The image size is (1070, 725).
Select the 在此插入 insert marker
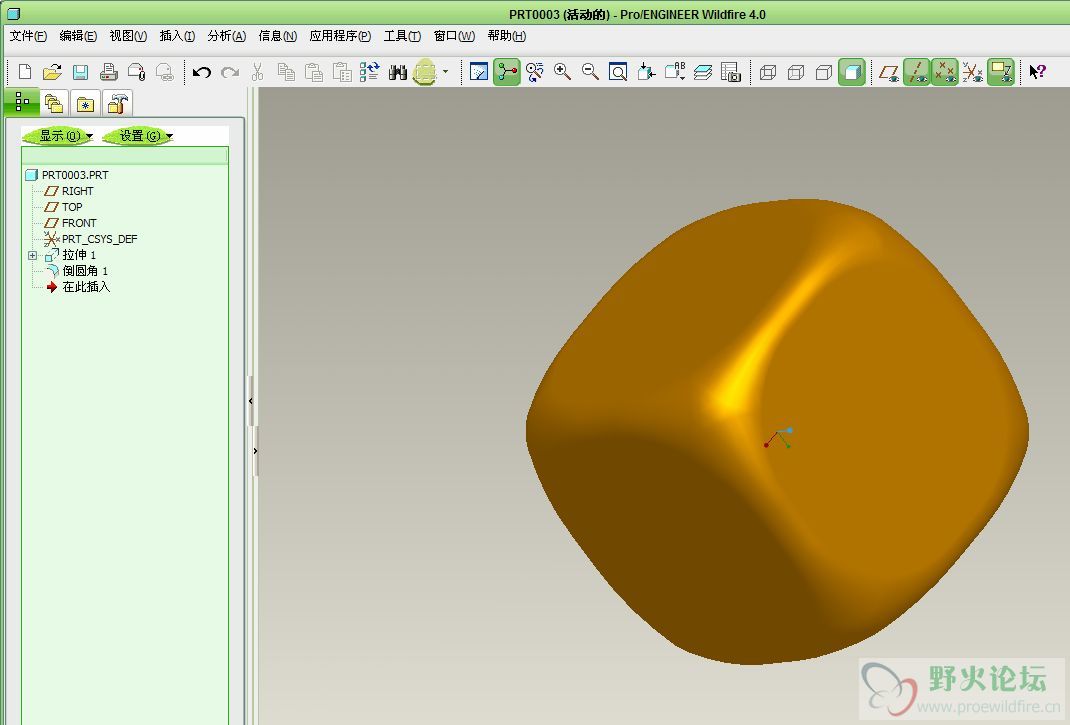(78, 287)
